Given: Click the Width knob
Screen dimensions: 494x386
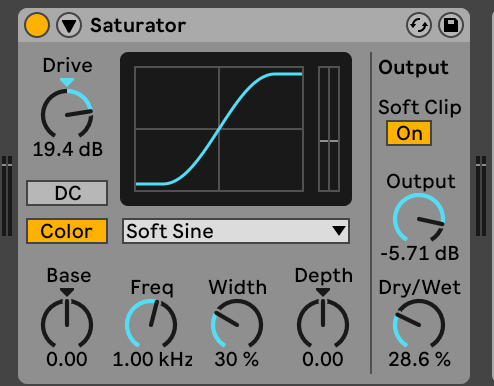Looking at the screenshot, I should tap(237, 324).
